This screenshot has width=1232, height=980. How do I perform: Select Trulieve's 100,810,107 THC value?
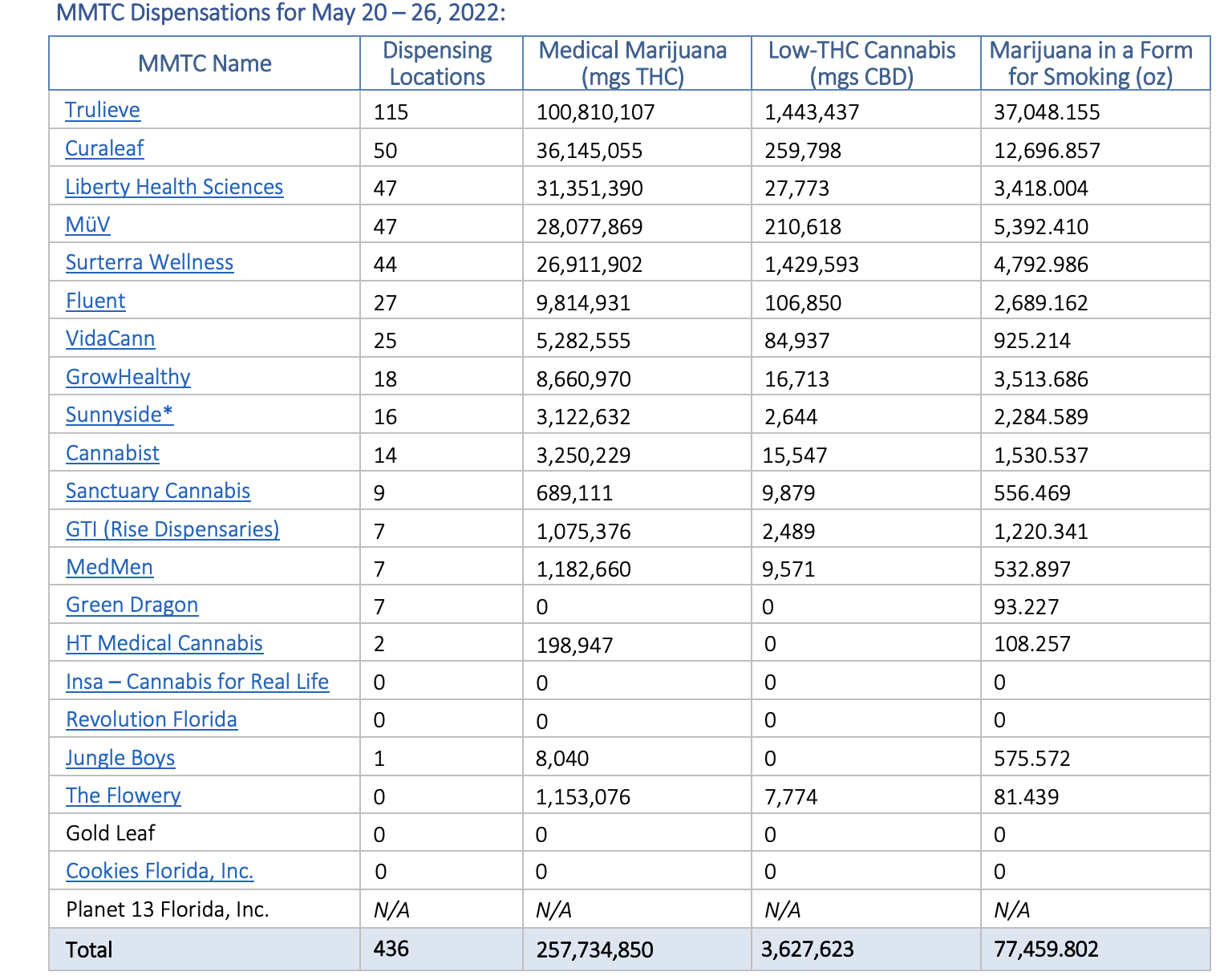click(596, 112)
